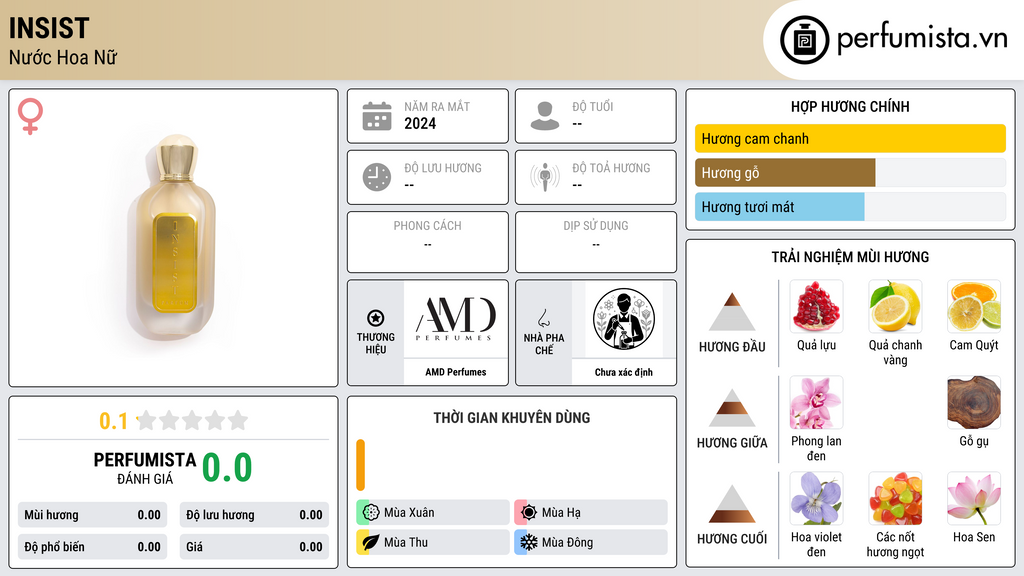Click the Chưa xác định perfumer label
The image size is (1024, 576).
624,372
